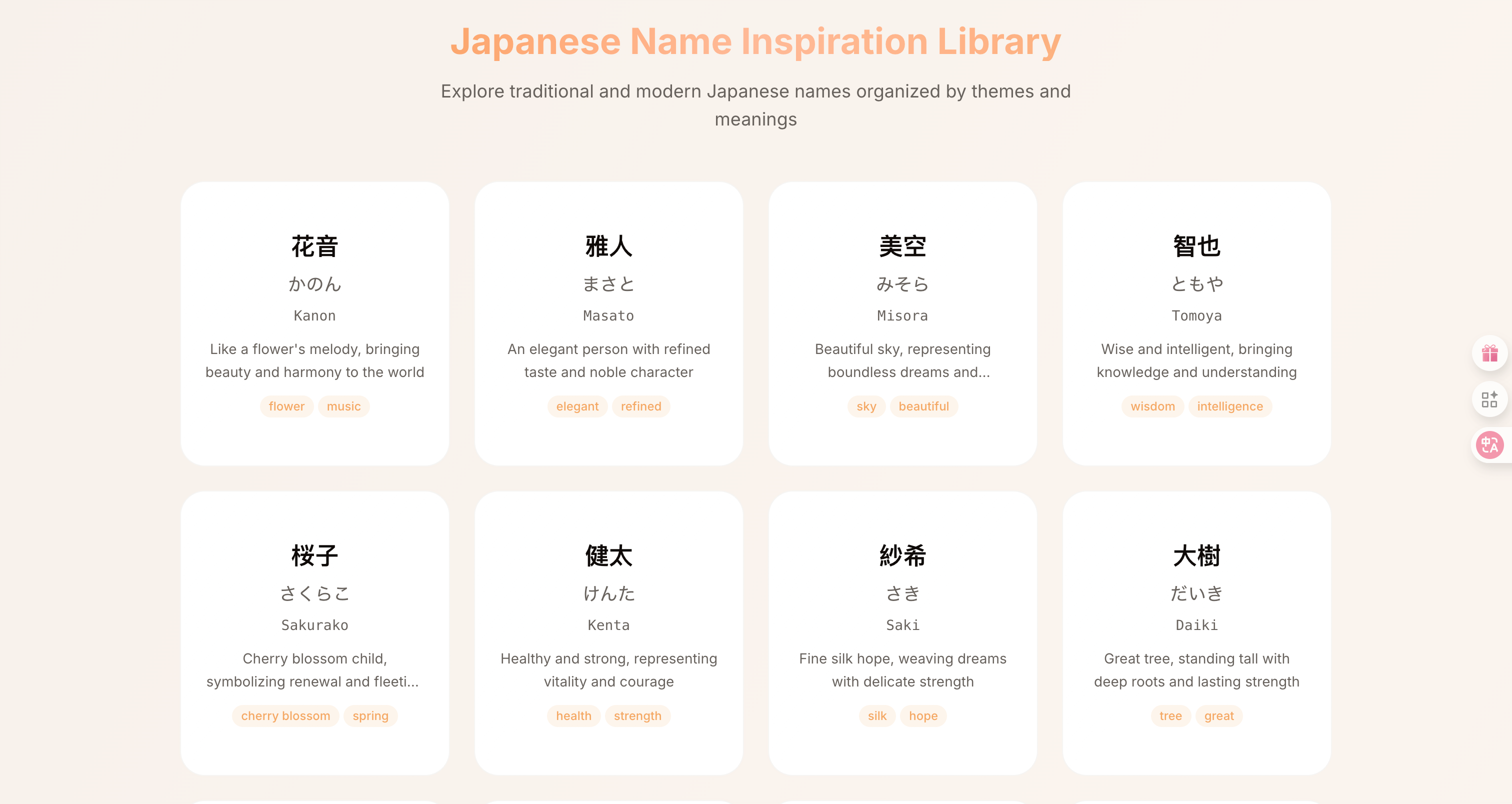Image resolution: width=1512 pixels, height=804 pixels.
Task: Click the 'silk' tag
Action: (877, 715)
